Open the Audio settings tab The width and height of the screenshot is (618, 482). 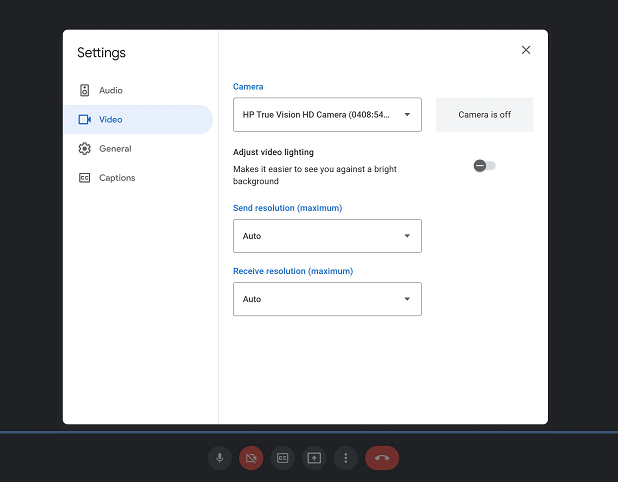pyautogui.click(x=138, y=90)
